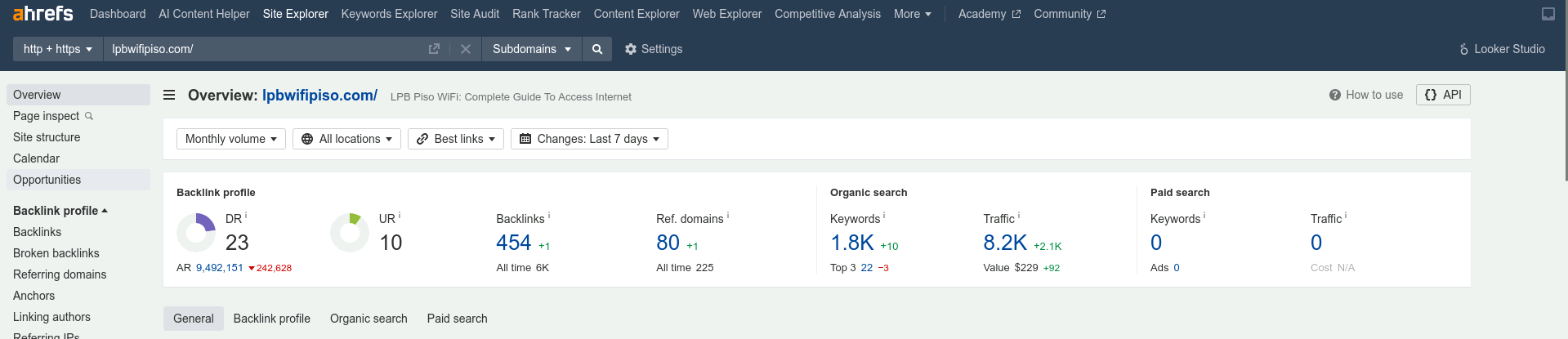1568x339 pixels.
Task: Open Subdomains mode dropdown
Action: click(x=532, y=49)
